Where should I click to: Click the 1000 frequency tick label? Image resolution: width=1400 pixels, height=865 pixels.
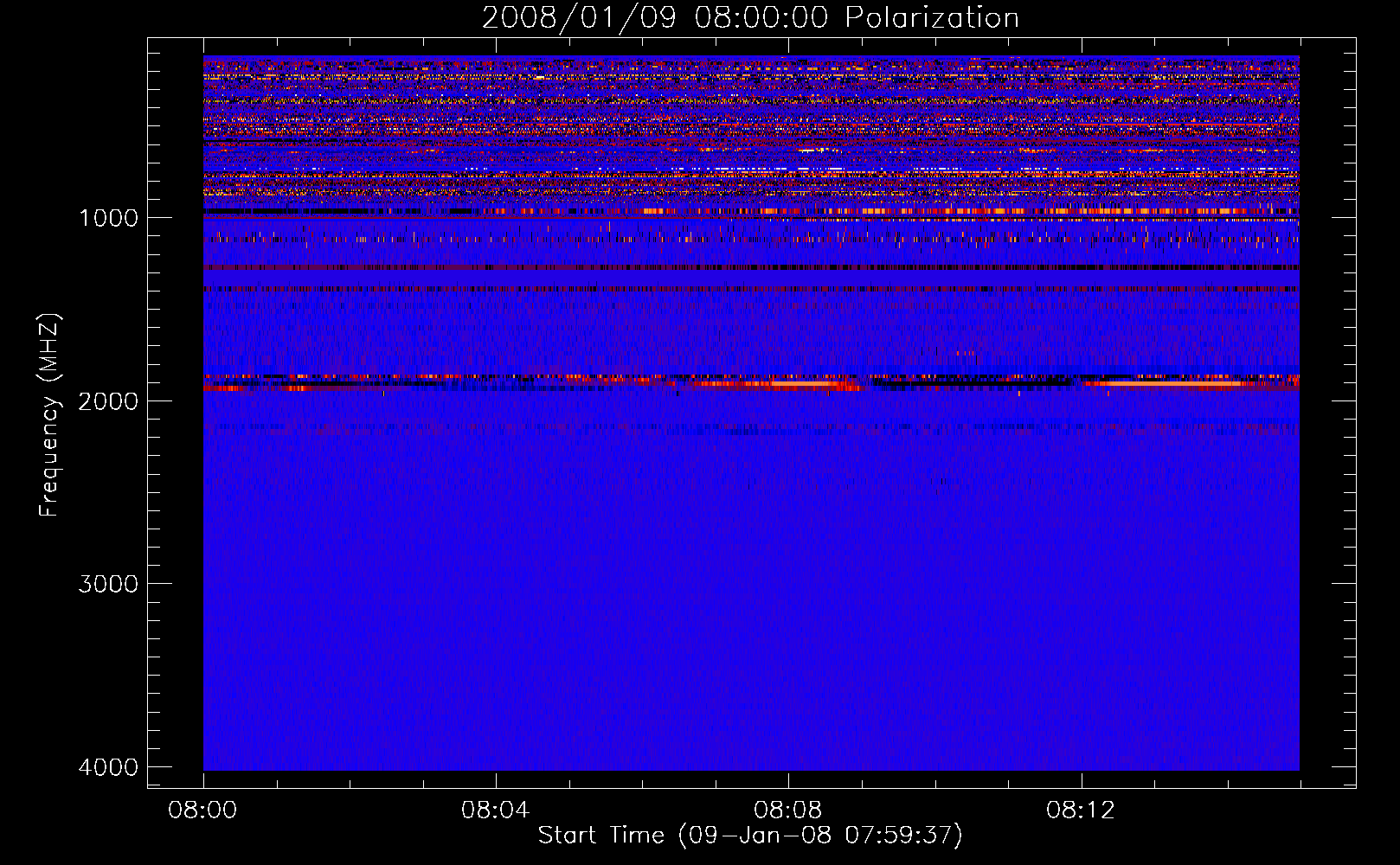108,218
